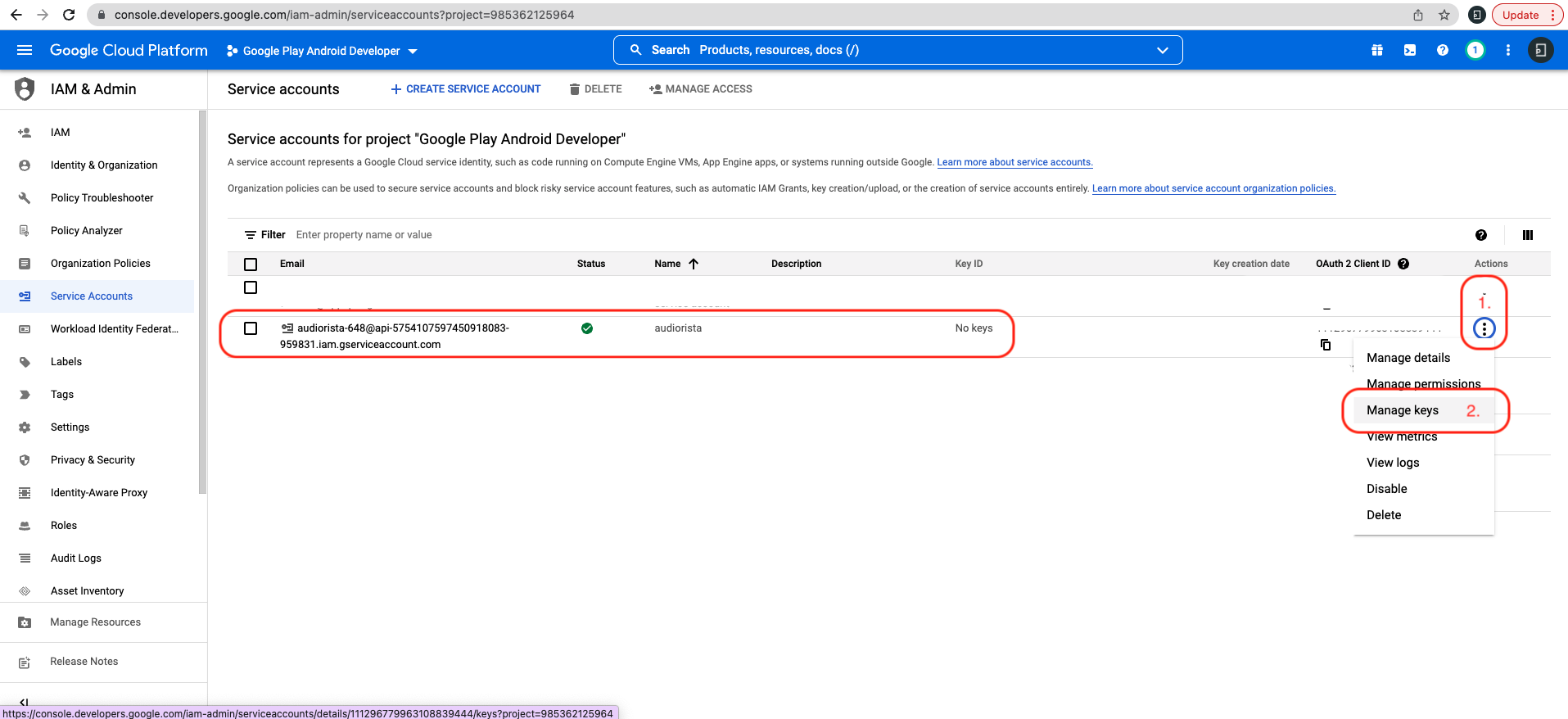1568x719 pixels.
Task: Reload the page in browser
Action: point(69,15)
